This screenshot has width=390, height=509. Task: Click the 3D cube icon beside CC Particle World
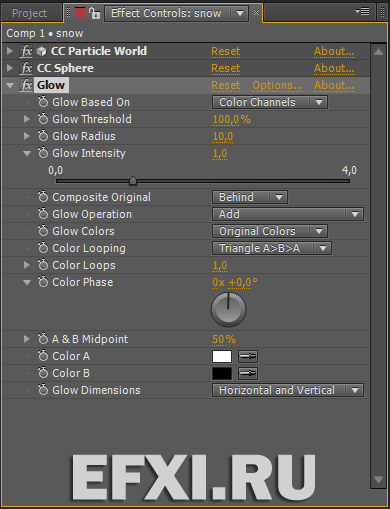coord(41,51)
